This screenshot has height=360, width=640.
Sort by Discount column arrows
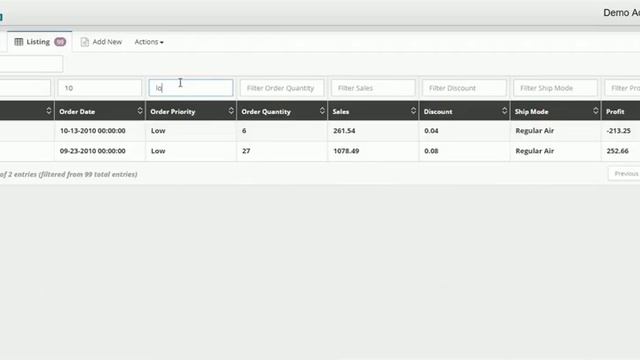tap(504, 111)
